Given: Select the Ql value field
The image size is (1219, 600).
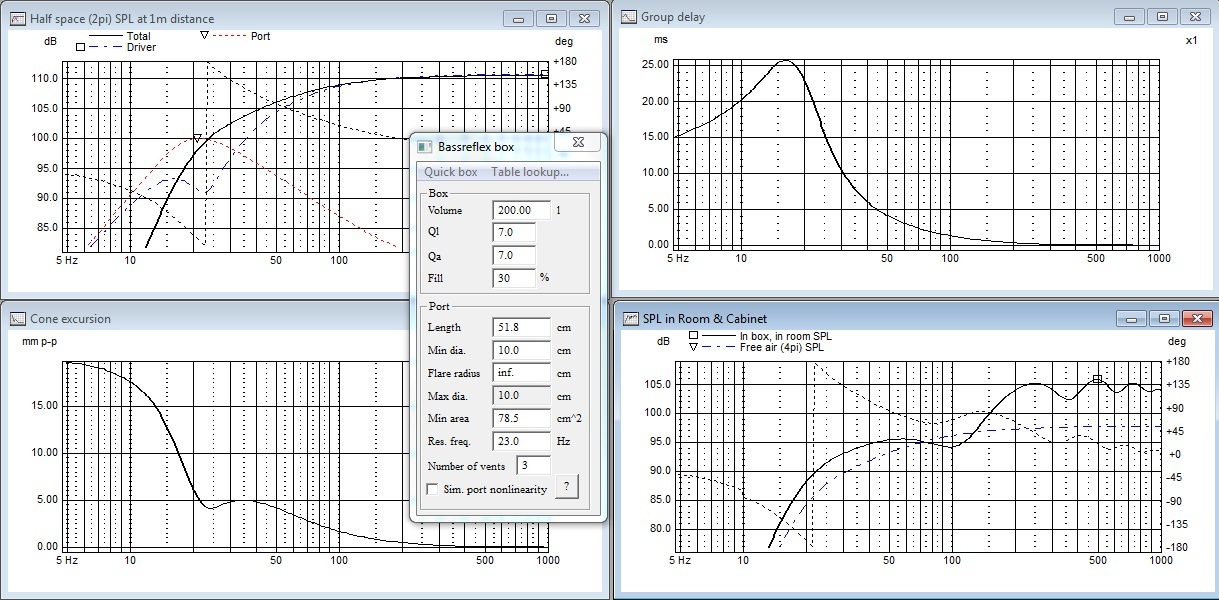Looking at the screenshot, I should 514,232.
